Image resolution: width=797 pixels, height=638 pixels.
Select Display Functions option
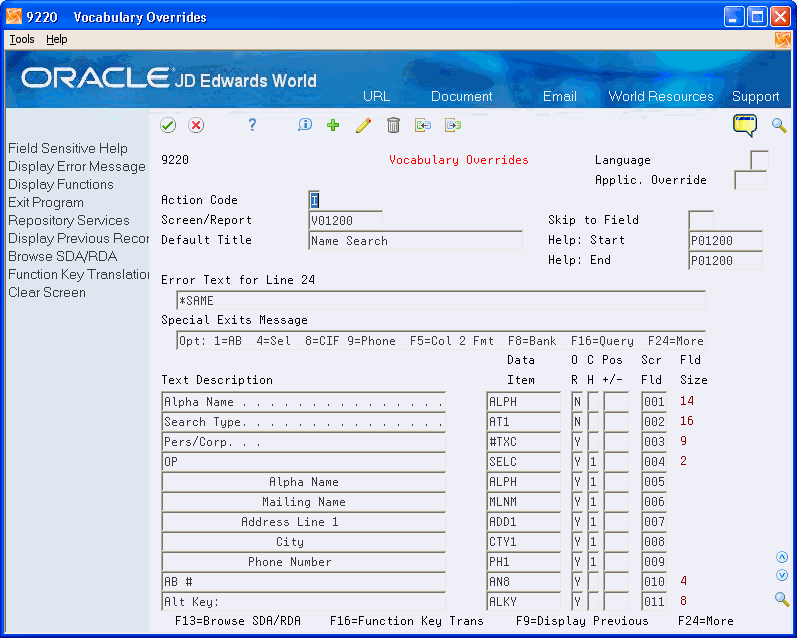coord(60,185)
